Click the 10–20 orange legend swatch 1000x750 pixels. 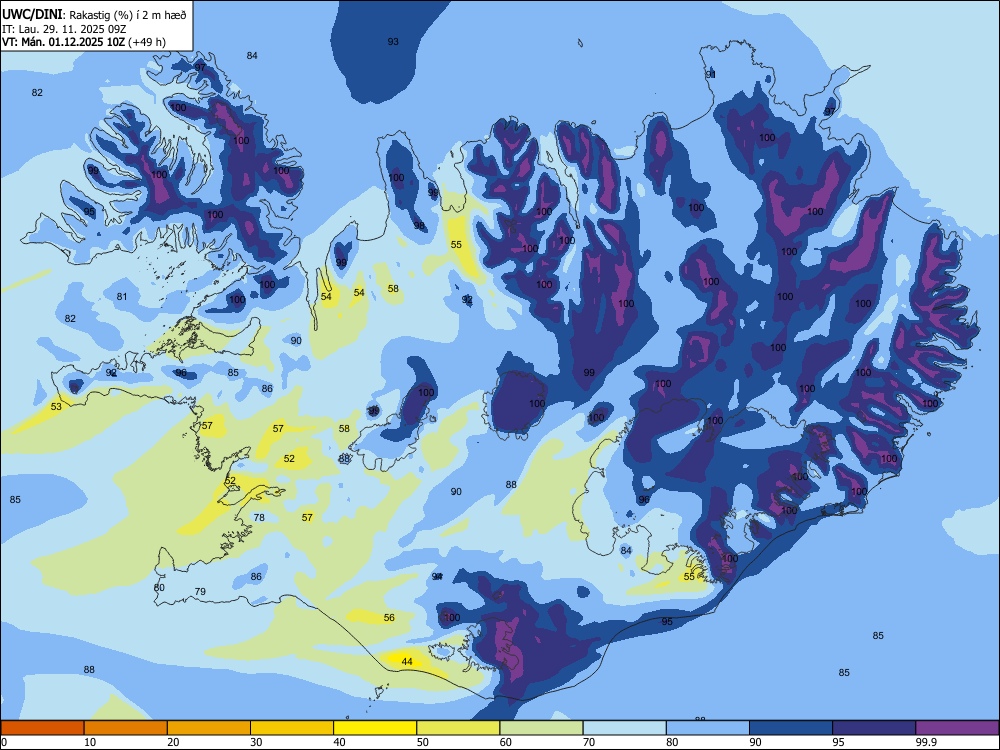tap(126, 728)
